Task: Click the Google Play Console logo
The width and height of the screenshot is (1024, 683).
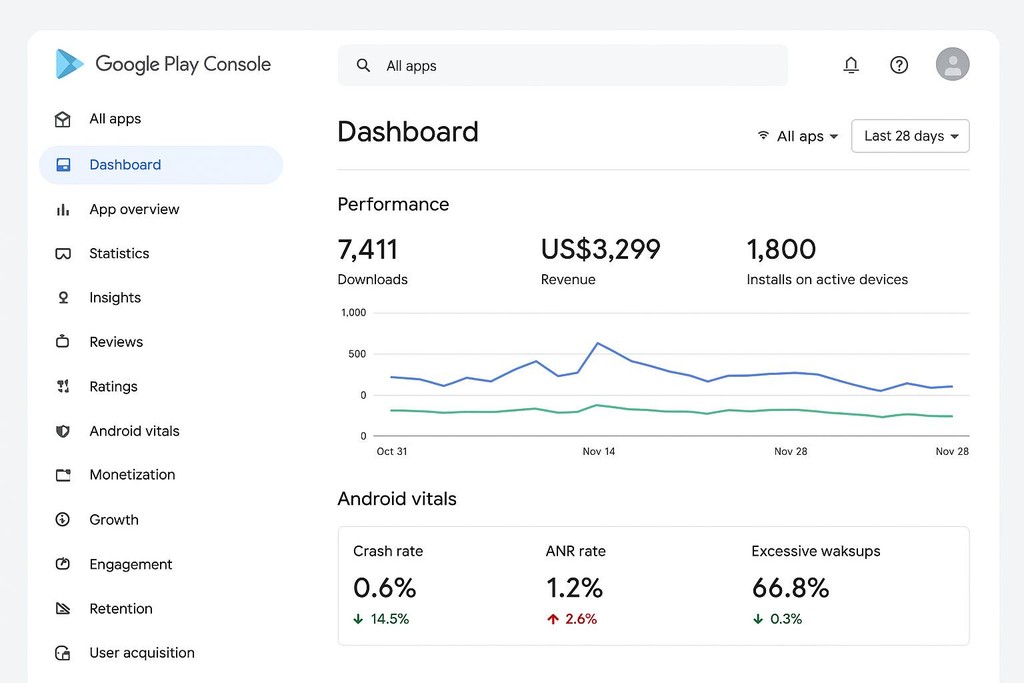Action: coord(70,64)
